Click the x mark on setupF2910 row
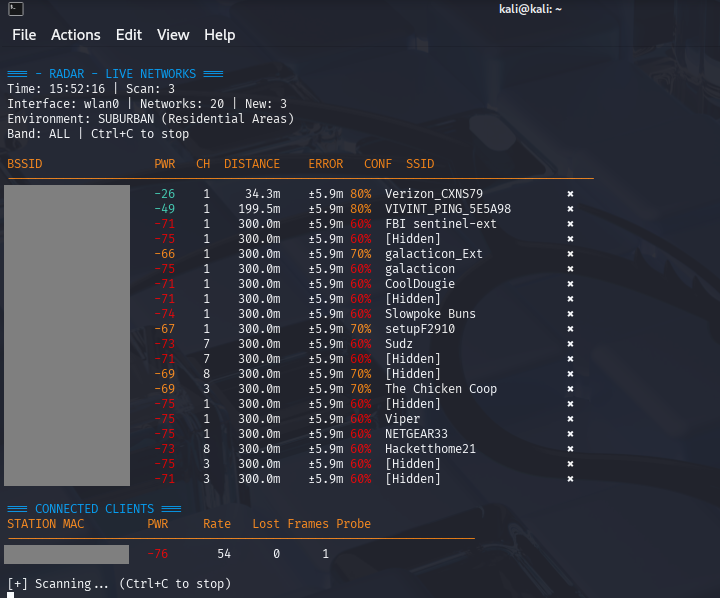 (570, 329)
